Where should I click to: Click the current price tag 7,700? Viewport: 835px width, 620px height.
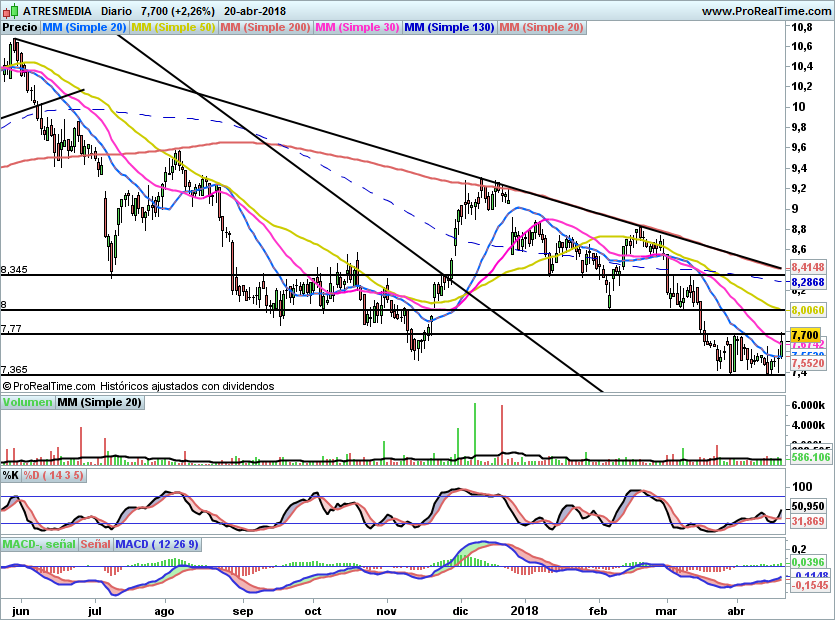tap(805, 335)
